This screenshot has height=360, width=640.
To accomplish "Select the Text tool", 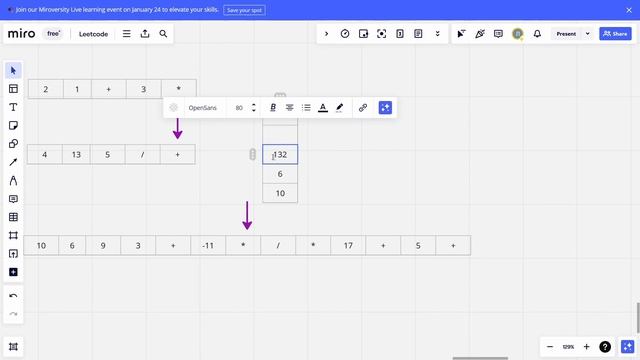I will (13, 107).
